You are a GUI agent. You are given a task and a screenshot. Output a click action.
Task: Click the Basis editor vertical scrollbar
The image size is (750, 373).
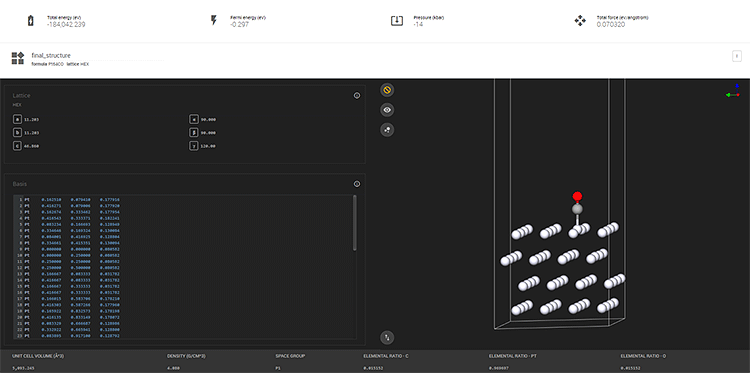point(354,222)
